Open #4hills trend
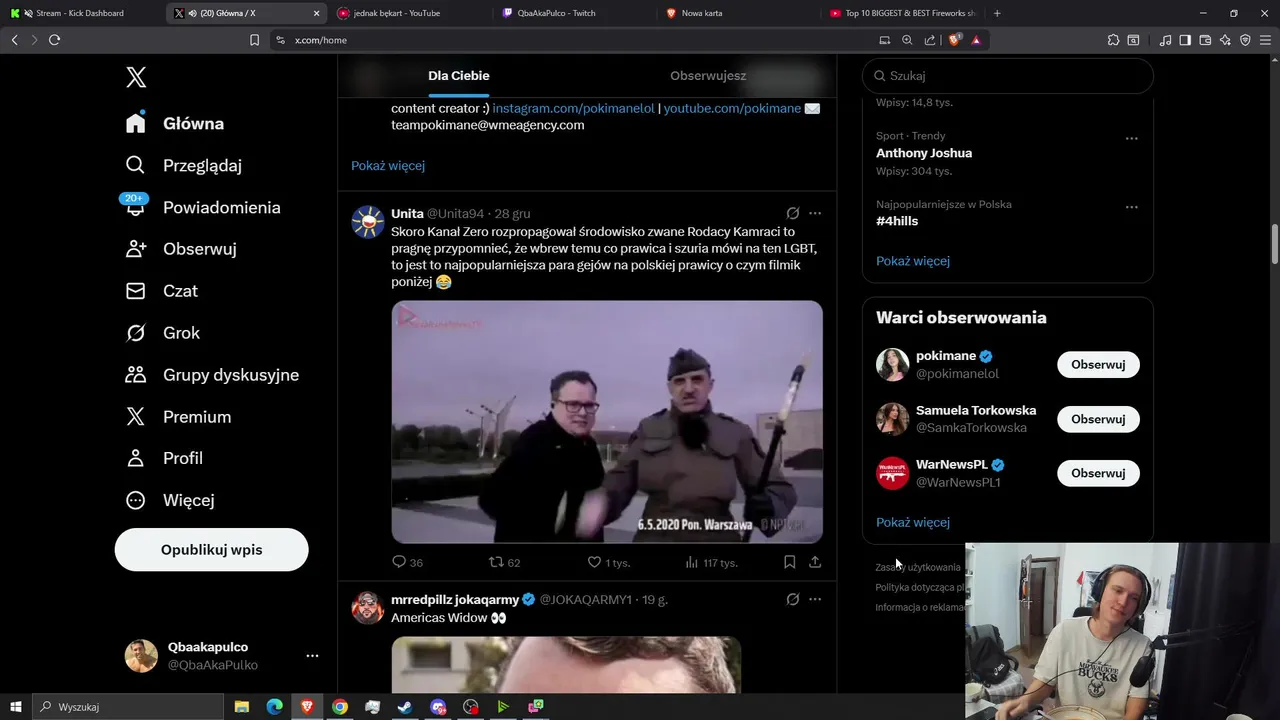This screenshot has width=1280, height=720. (x=897, y=221)
